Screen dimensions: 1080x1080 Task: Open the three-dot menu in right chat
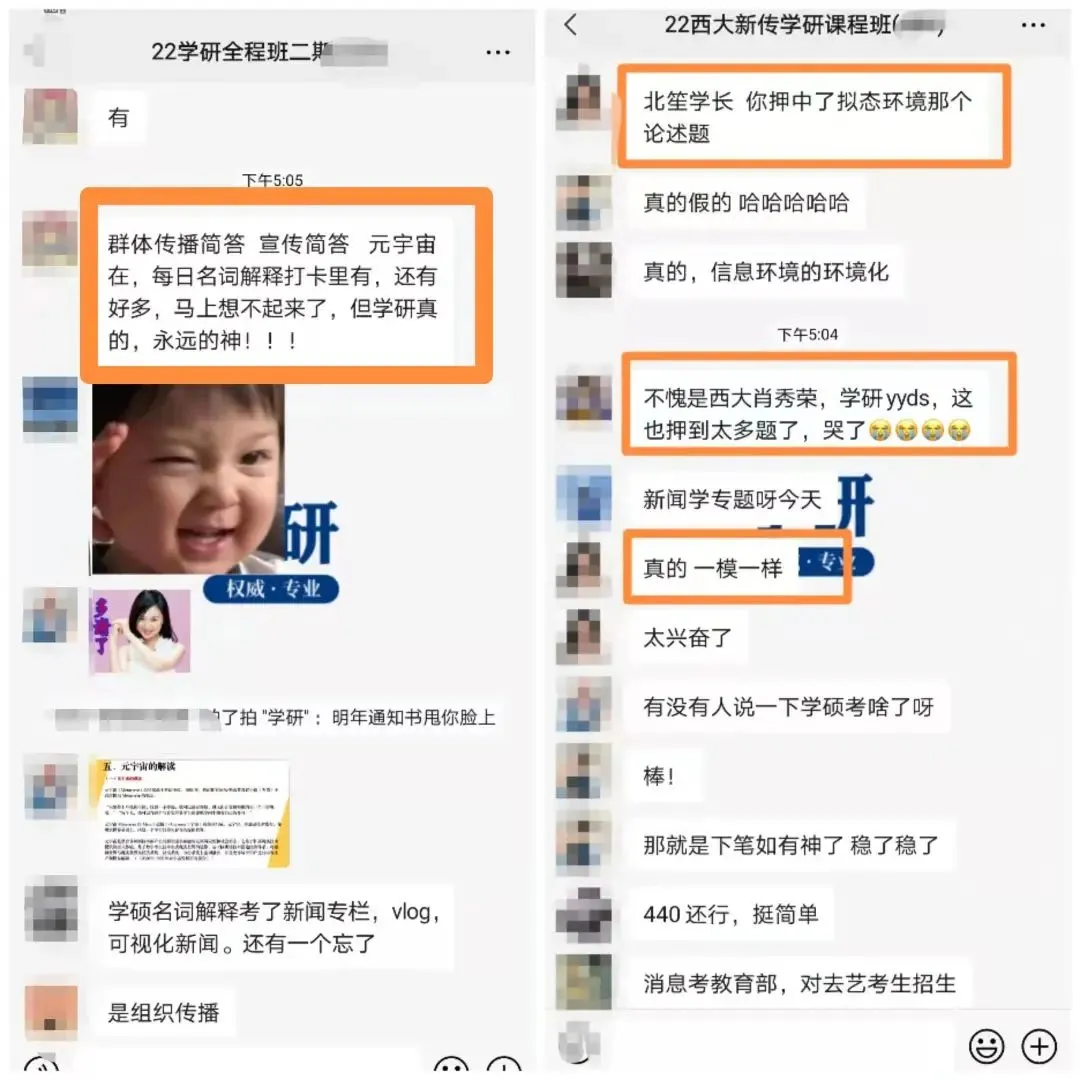click(x=1033, y=26)
